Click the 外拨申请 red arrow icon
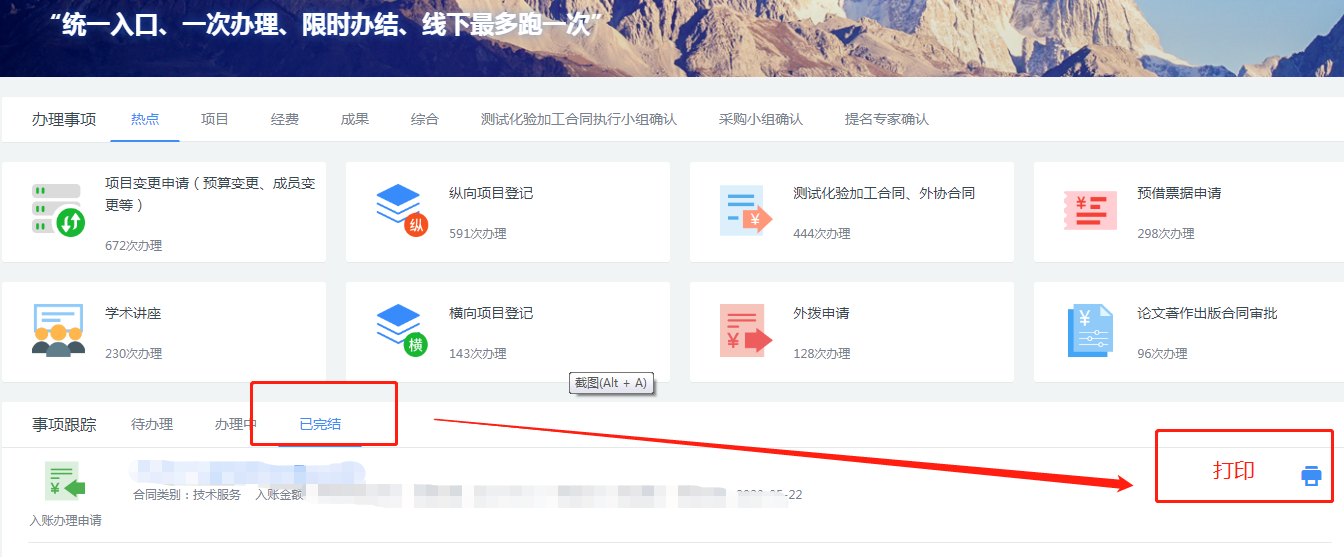 [x=745, y=331]
